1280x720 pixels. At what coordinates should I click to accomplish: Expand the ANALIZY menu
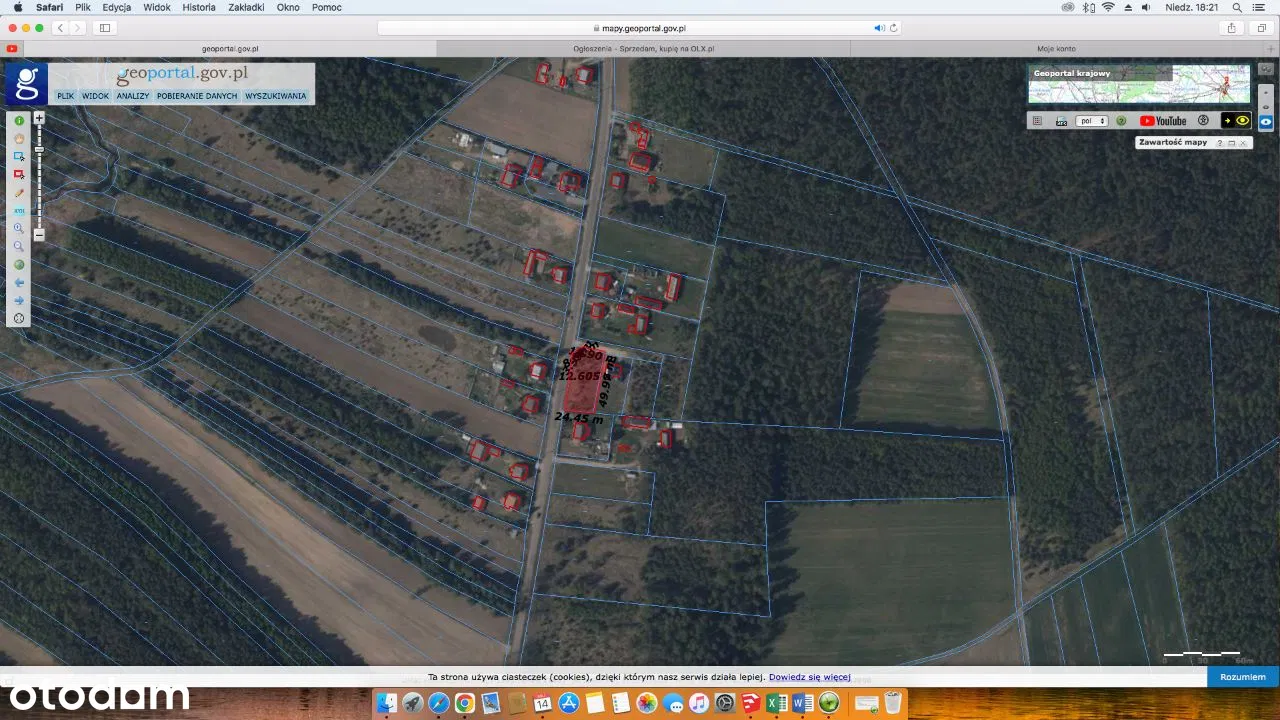[132, 96]
